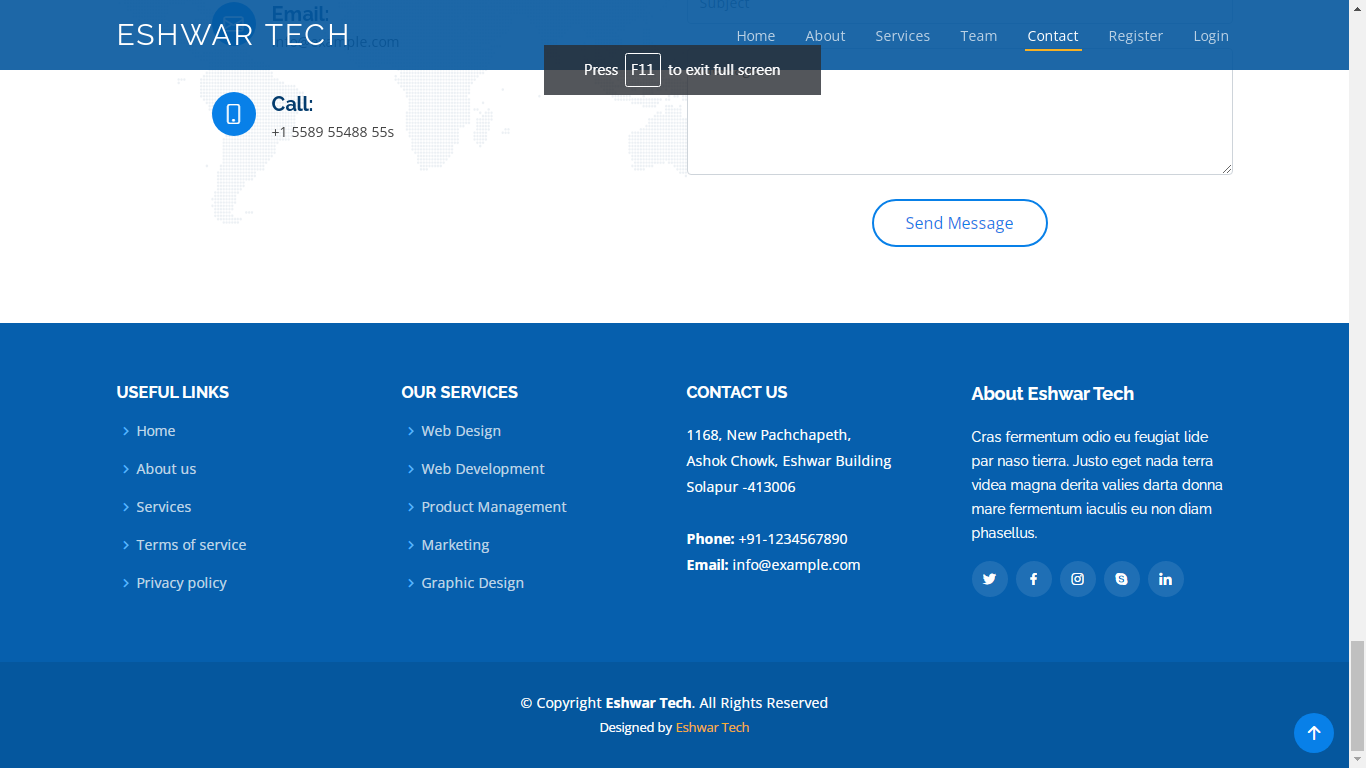Click the Skype icon
The image size is (1366, 768).
point(1121,579)
